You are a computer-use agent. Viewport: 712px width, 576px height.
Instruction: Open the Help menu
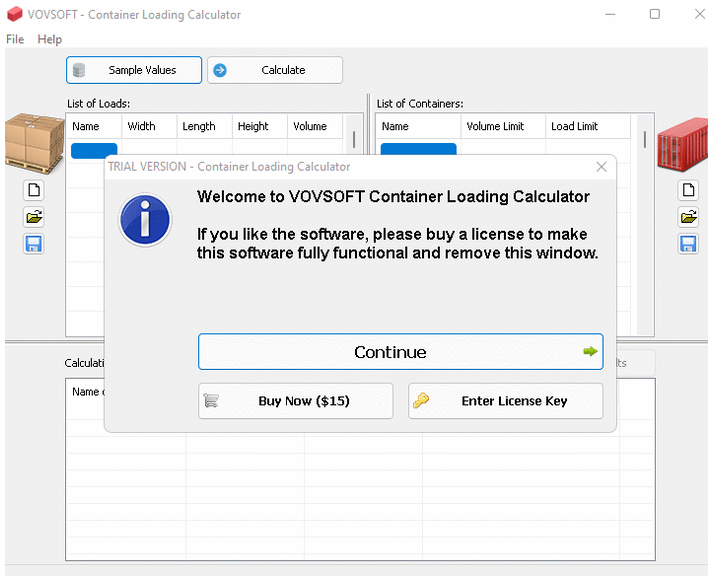click(49, 39)
